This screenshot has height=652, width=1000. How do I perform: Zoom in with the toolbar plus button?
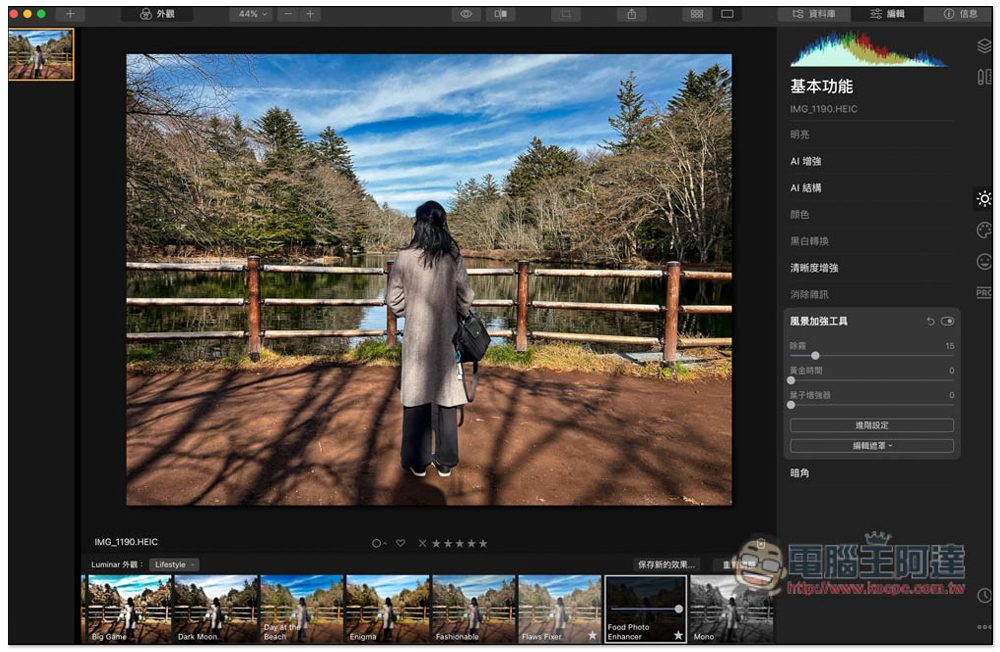tap(311, 14)
